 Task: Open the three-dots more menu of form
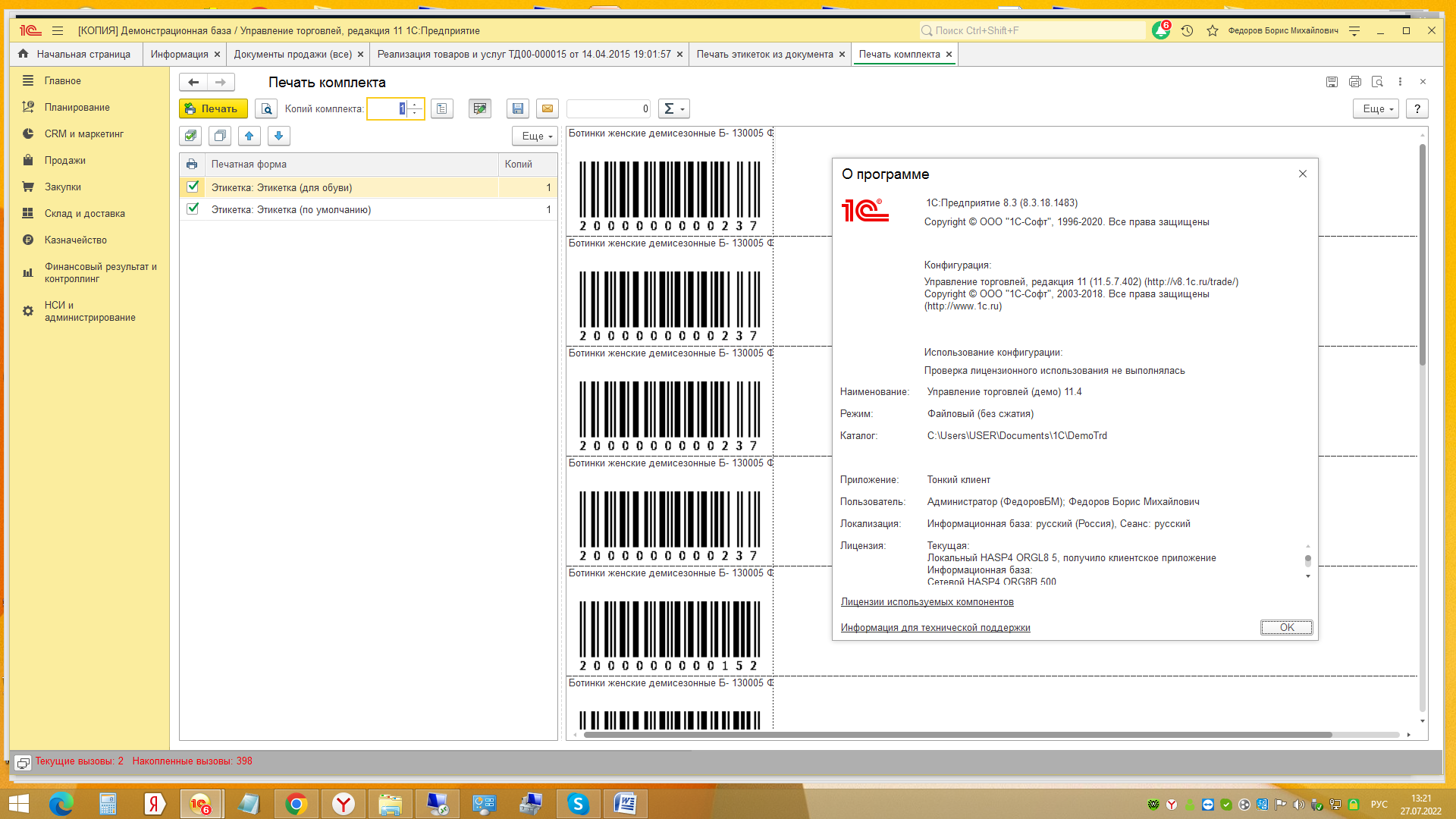tap(1401, 82)
